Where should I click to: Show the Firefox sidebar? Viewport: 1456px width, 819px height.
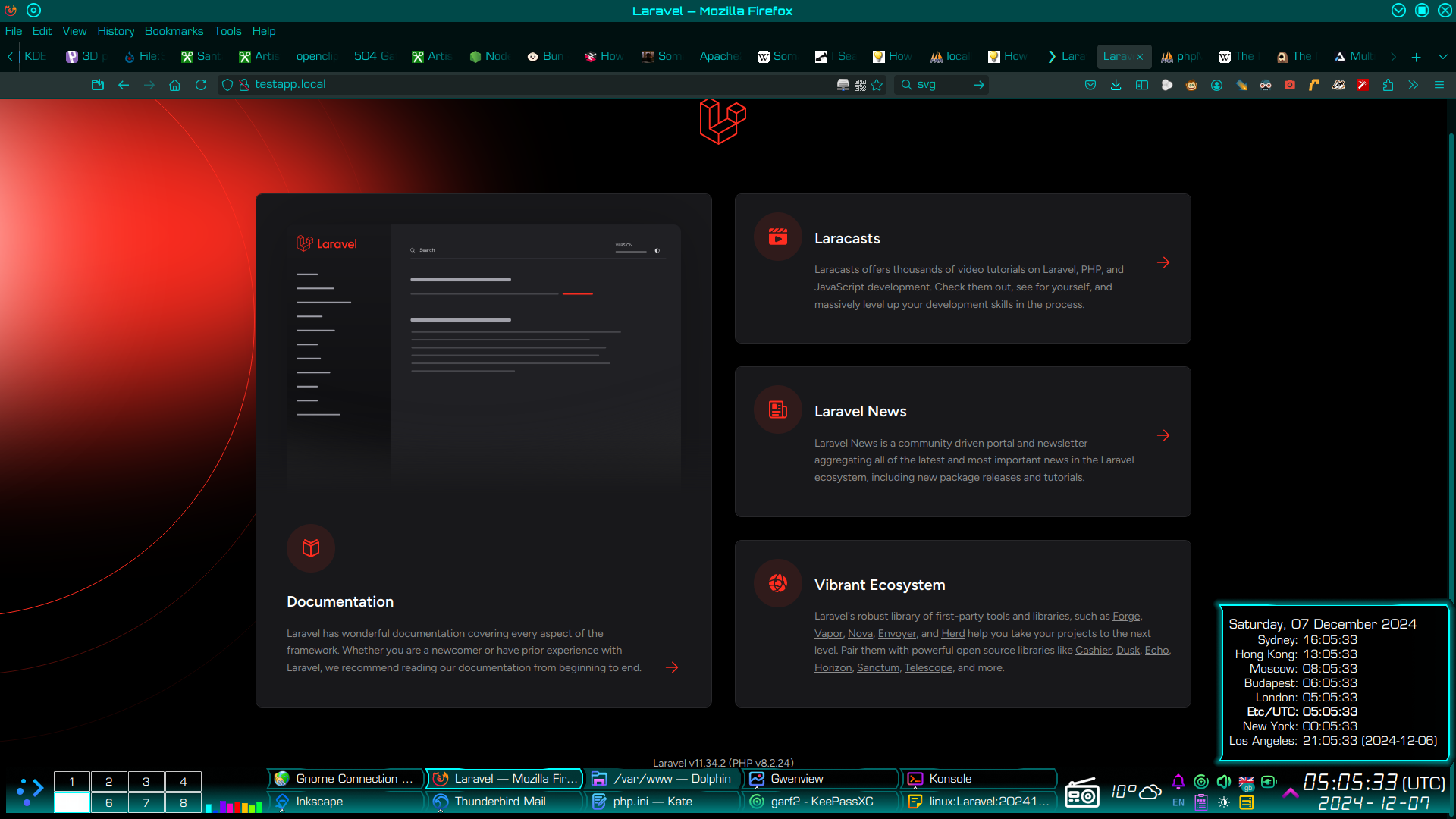1141,85
